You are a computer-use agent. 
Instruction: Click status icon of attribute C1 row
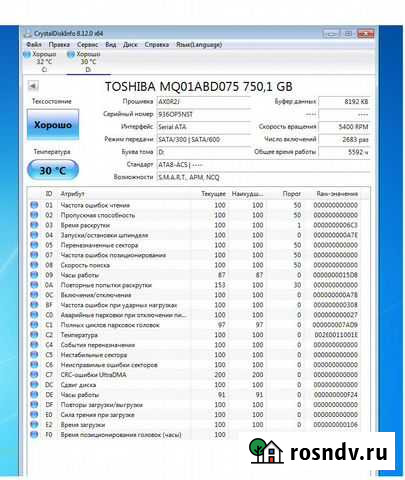coord(34,325)
